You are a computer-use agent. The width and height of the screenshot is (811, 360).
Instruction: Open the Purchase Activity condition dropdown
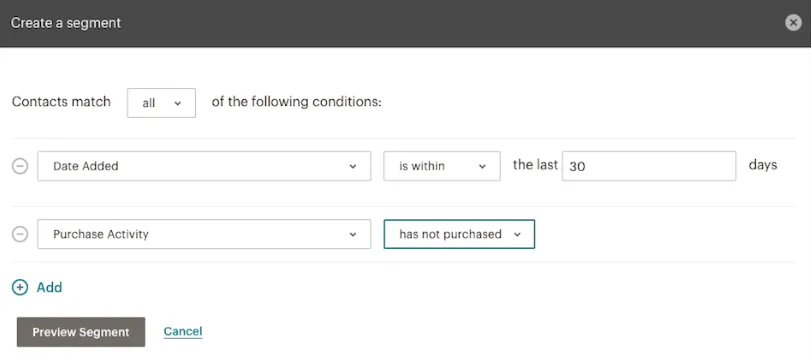[204, 234]
